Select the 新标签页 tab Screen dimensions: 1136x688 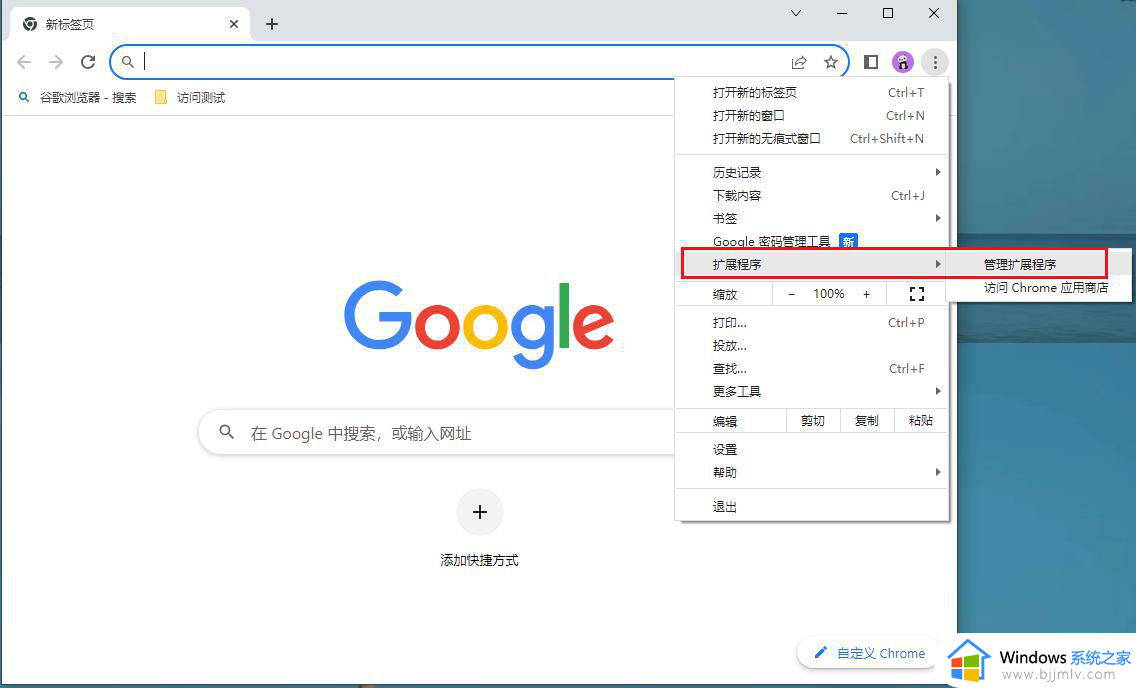pyautogui.click(x=130, y=24)
